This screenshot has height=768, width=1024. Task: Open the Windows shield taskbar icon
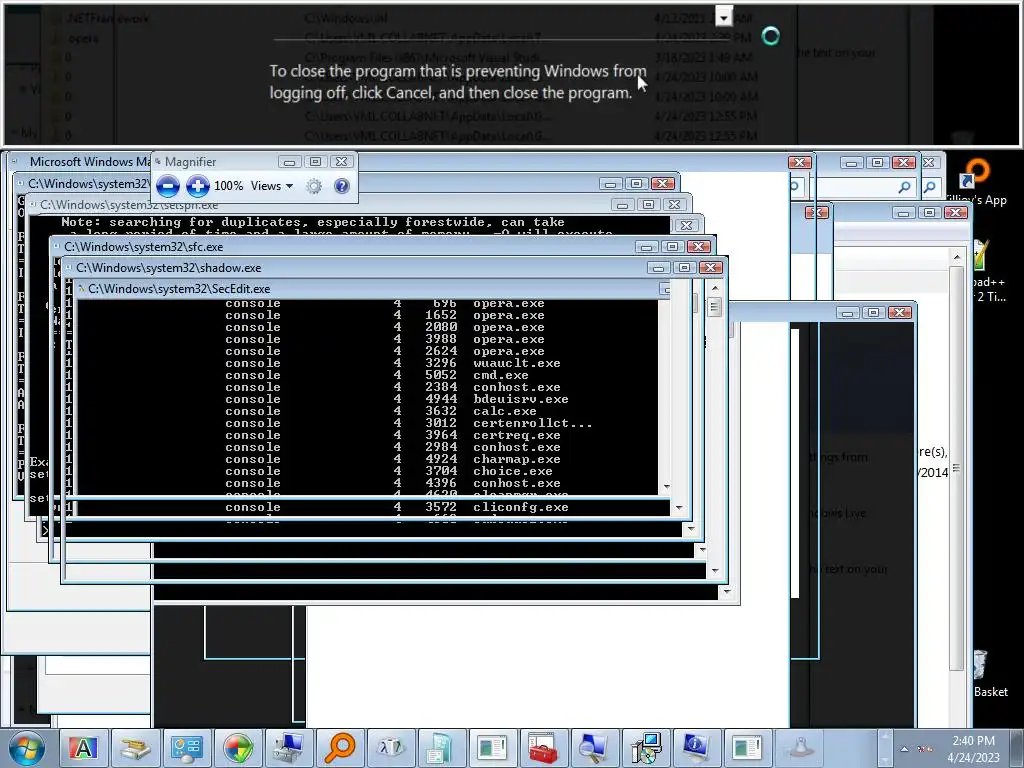click(237, 748)
